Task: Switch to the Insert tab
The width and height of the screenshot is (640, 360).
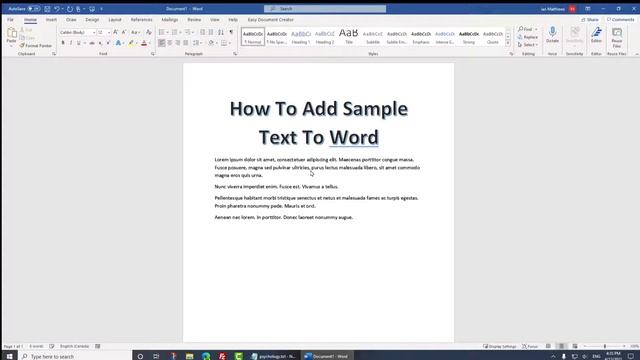Action: pos(51,20)
